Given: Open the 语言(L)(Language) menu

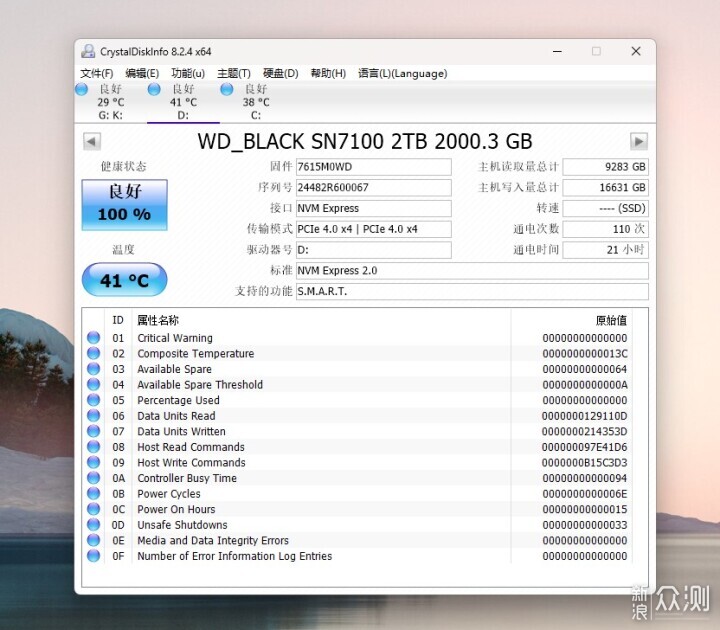Looking at the screenshot, I should point(403,73).
